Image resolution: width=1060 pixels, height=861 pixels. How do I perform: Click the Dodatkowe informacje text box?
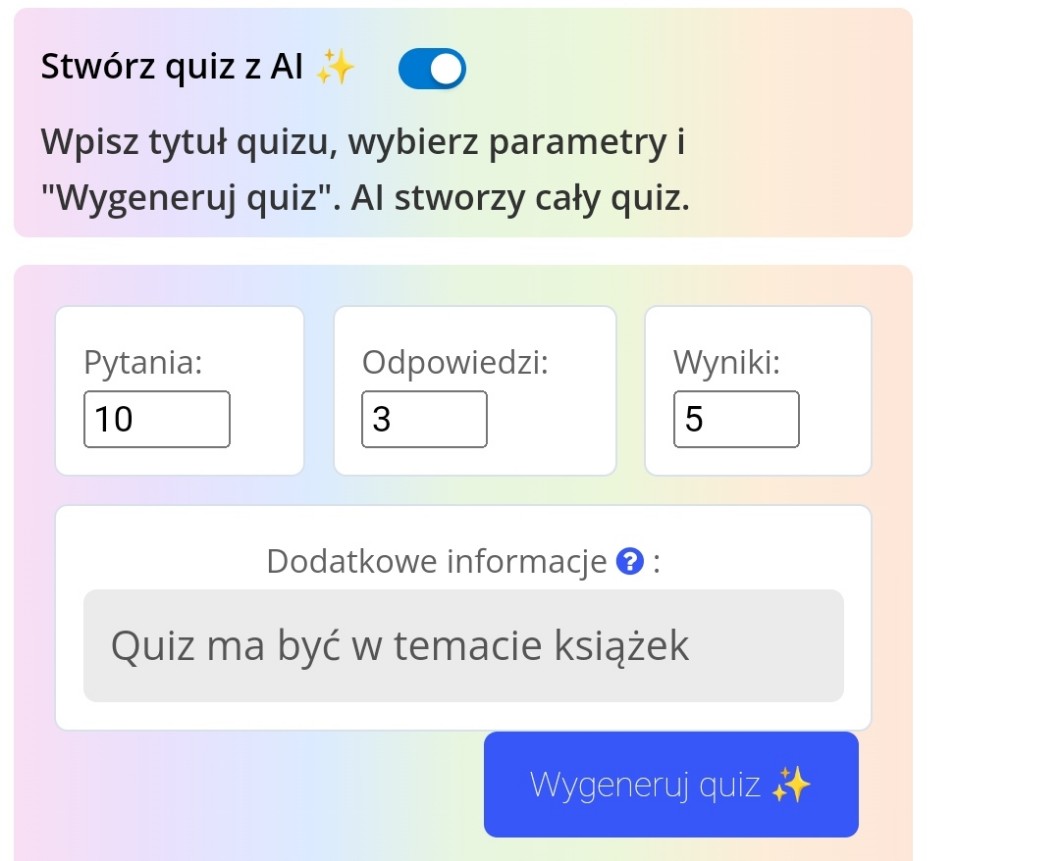coord(463,645)
